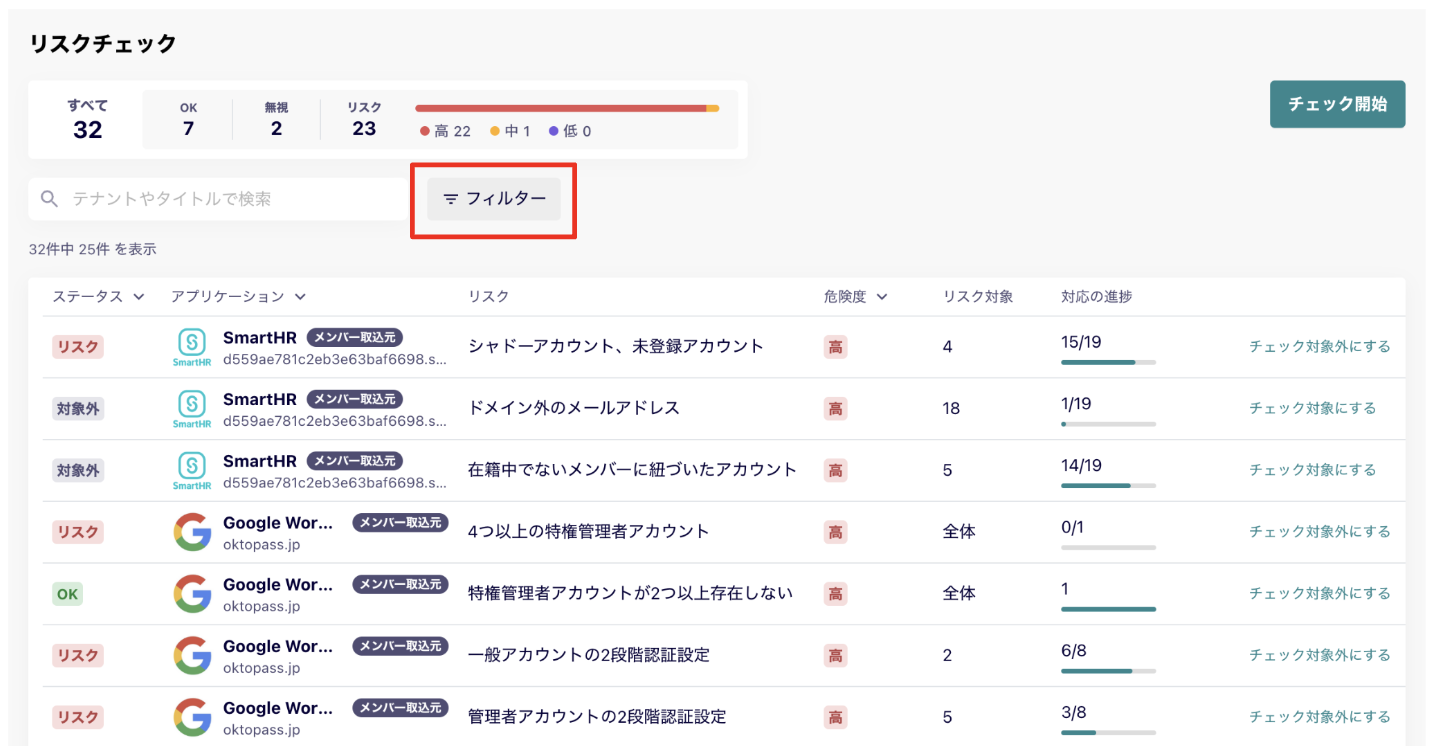Click Google icon in 一般アカウントの2段階認証 row
The image size is (1440, 746).
click(x=192, y=656)
